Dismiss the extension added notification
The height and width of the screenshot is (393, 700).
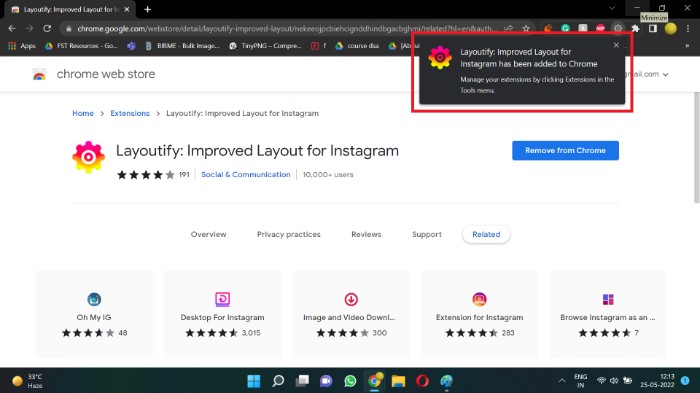point(616,45)
